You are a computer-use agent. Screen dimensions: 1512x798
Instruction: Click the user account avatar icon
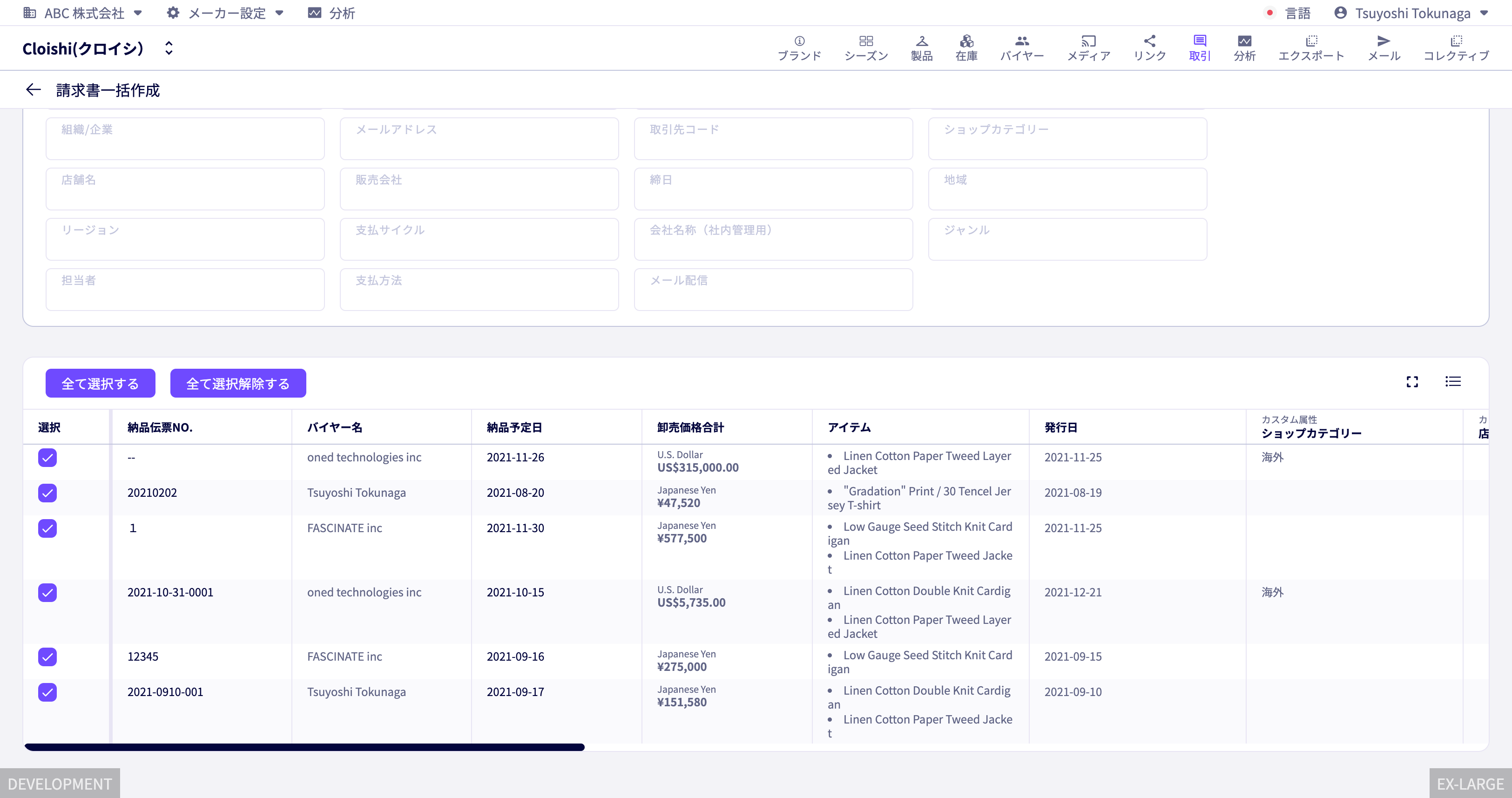tap(1340, 13)
